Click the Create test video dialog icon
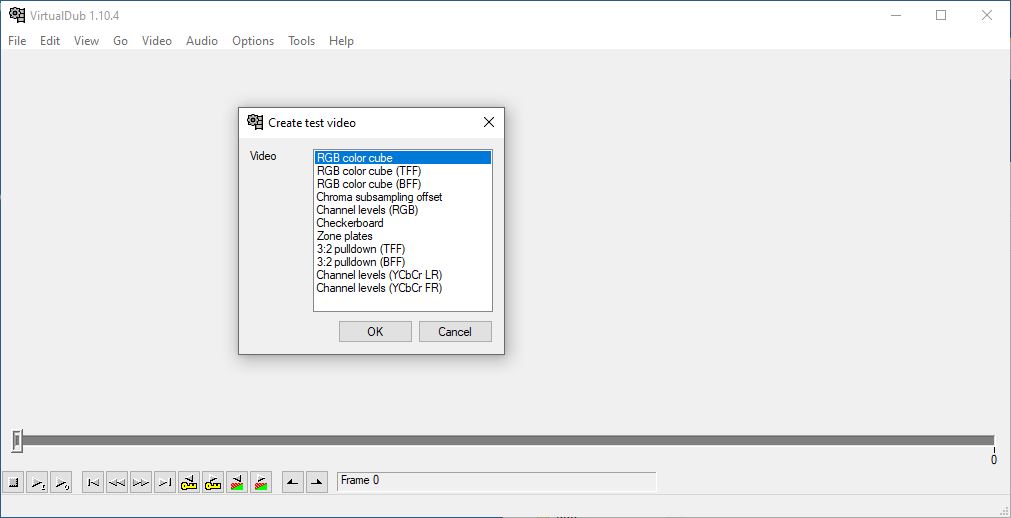This screenshot has width=1011, height=518. [x=255, y=122]
